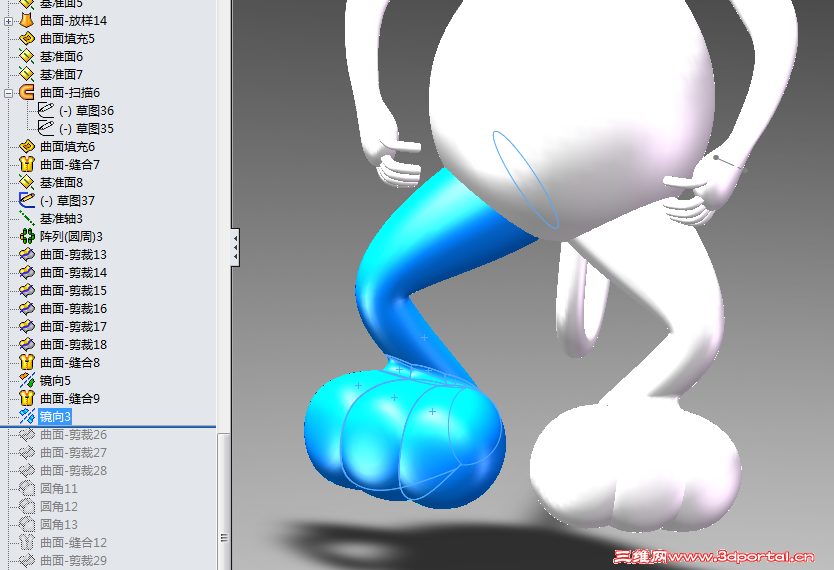This screenshot has height=570, width=834.
Task: Select sketch (-) 草图36
Action: tap(86, 111)
